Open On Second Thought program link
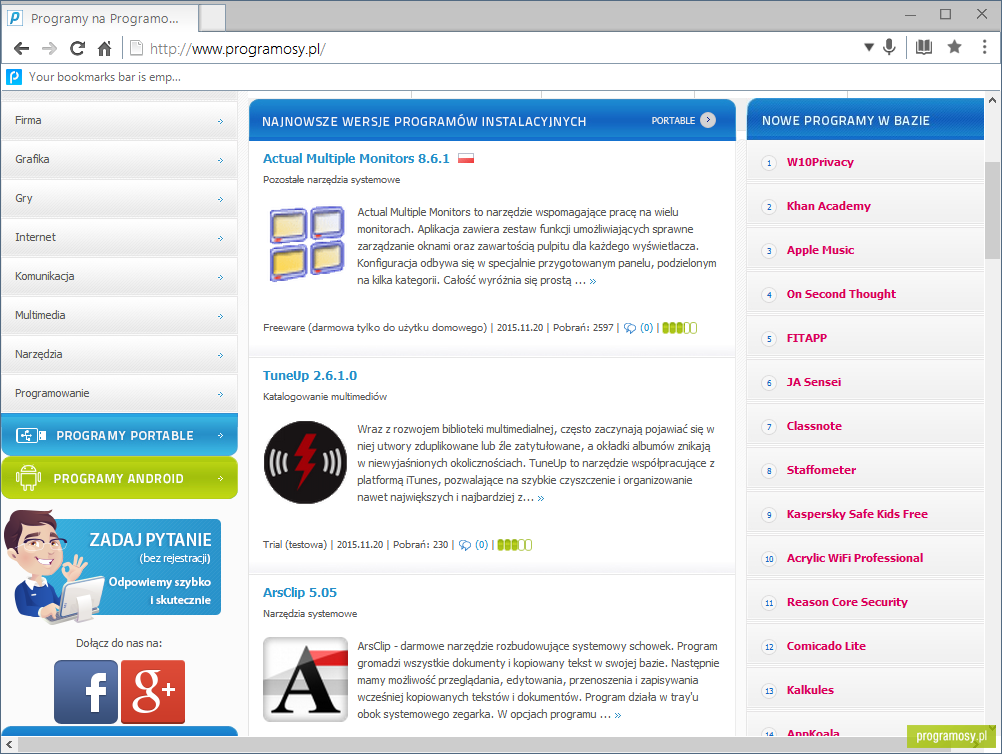Image resolution: width=1002 pixels, height=754 pixels. pyautogui.click(x=841, y=295)
